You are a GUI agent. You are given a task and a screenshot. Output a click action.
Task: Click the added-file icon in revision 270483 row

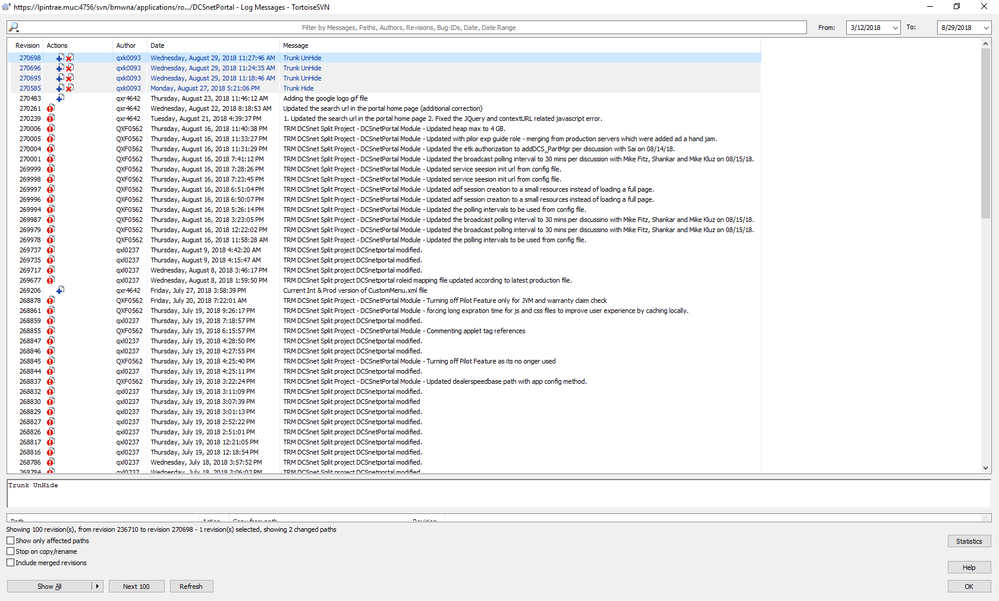[x=60, y=98]
